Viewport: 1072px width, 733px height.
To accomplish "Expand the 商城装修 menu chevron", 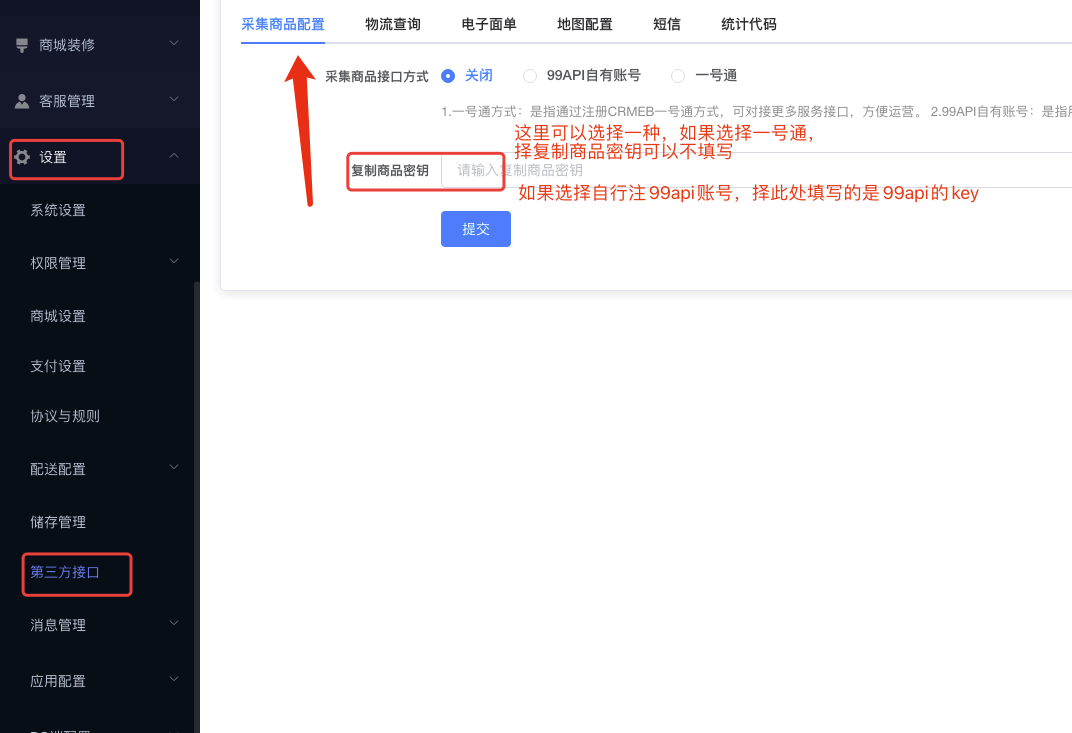I will [174, 44].
